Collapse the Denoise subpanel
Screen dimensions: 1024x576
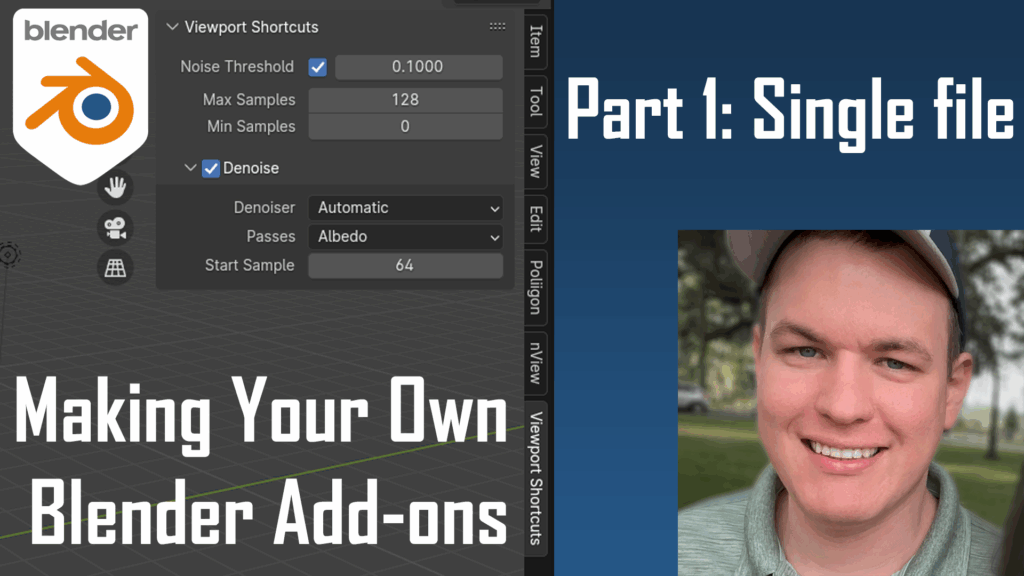tap(190, 168)
